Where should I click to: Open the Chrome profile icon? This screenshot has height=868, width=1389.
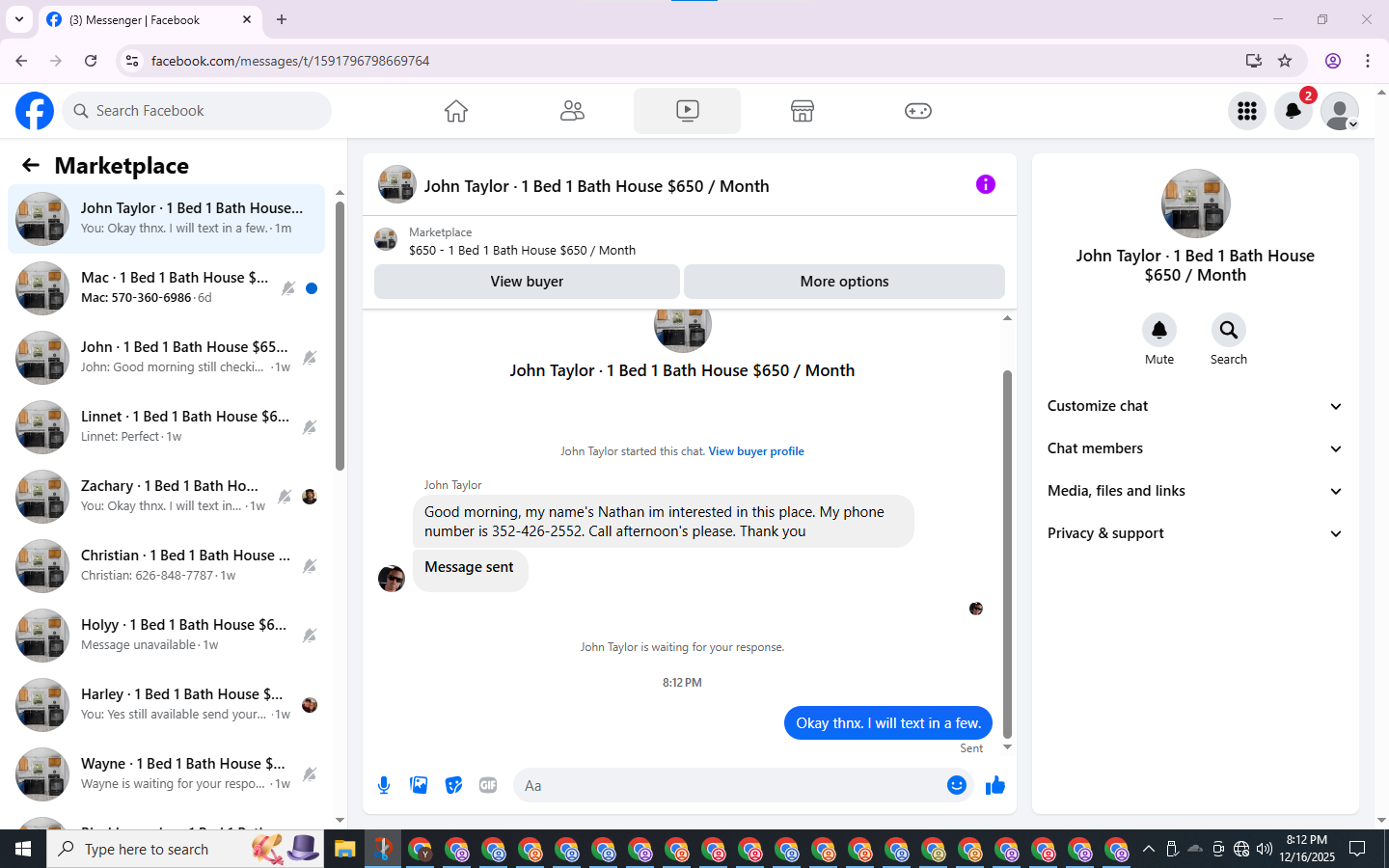click(1333, 61)
